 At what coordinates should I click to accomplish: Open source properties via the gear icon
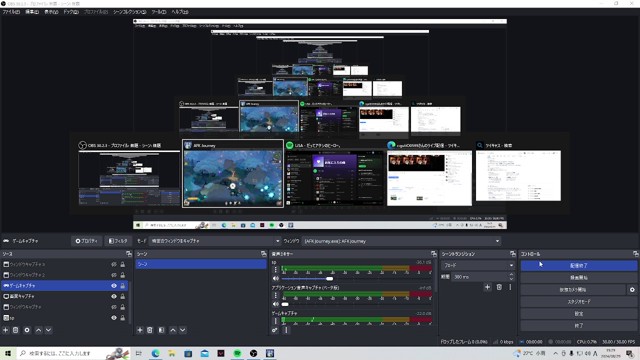pos(27,330)
